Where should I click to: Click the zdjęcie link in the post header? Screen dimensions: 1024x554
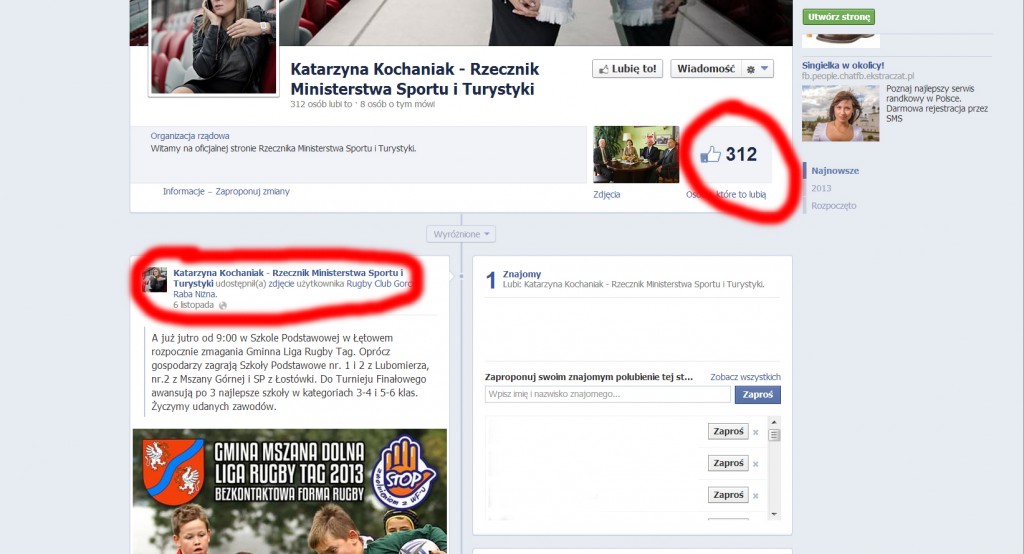[x=281, y=284]
